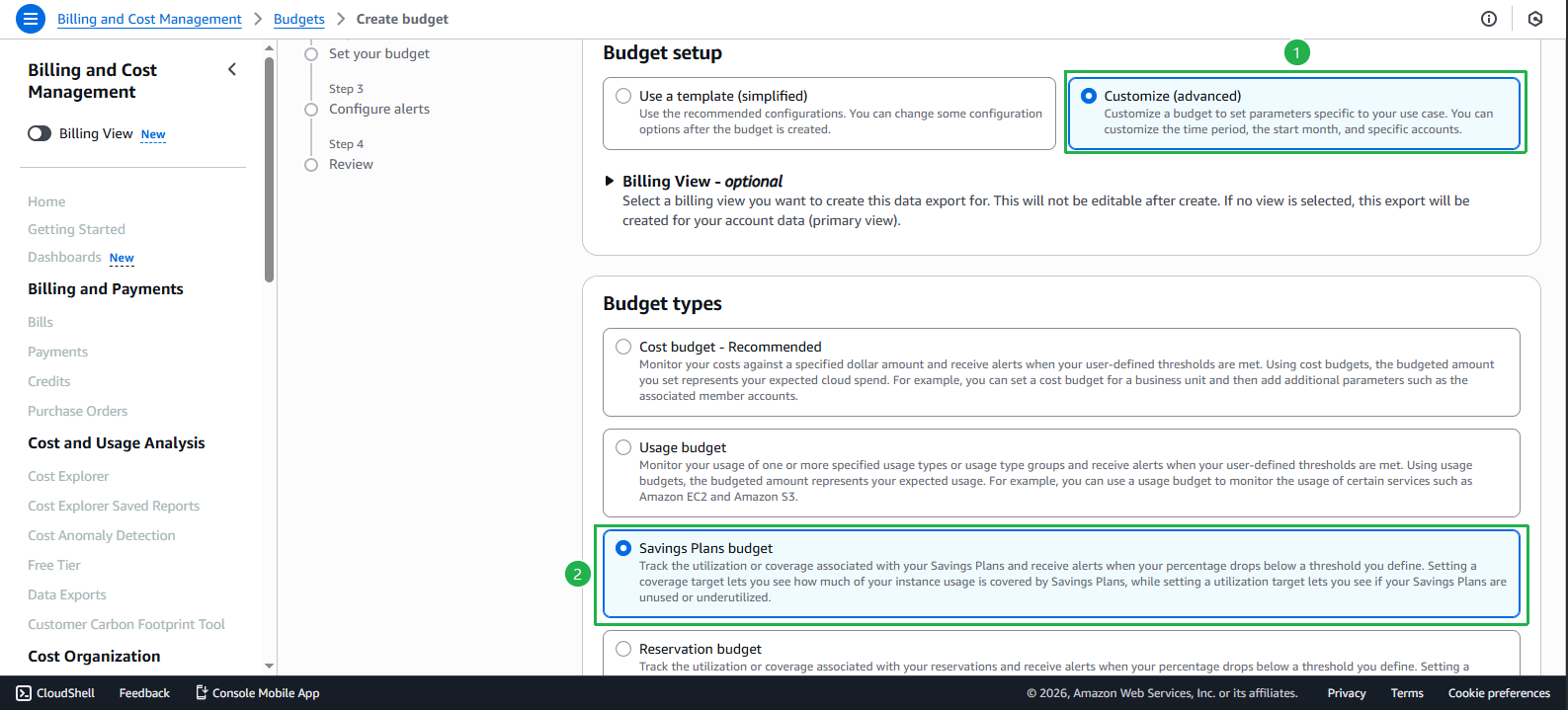Image resolution: width=1568 pixels, height=710 pixels.
Task: Open Home in the sidebar
Action: pos(46,201)
